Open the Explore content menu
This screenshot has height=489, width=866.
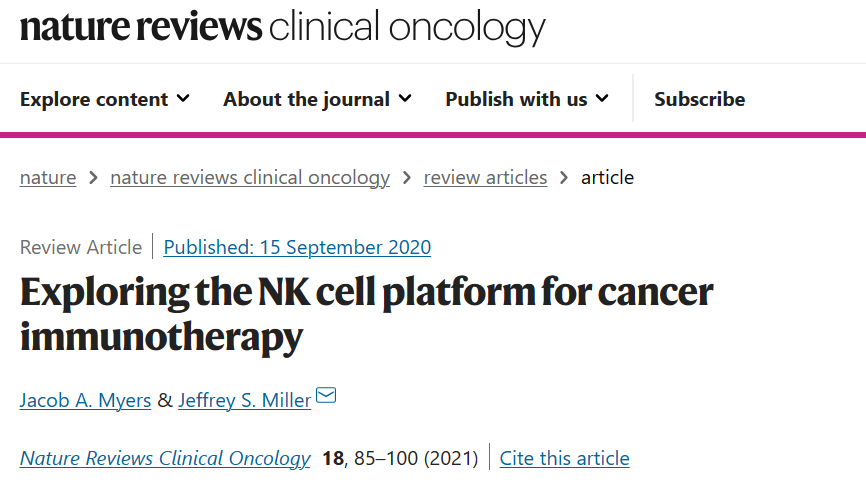(105, 99)
